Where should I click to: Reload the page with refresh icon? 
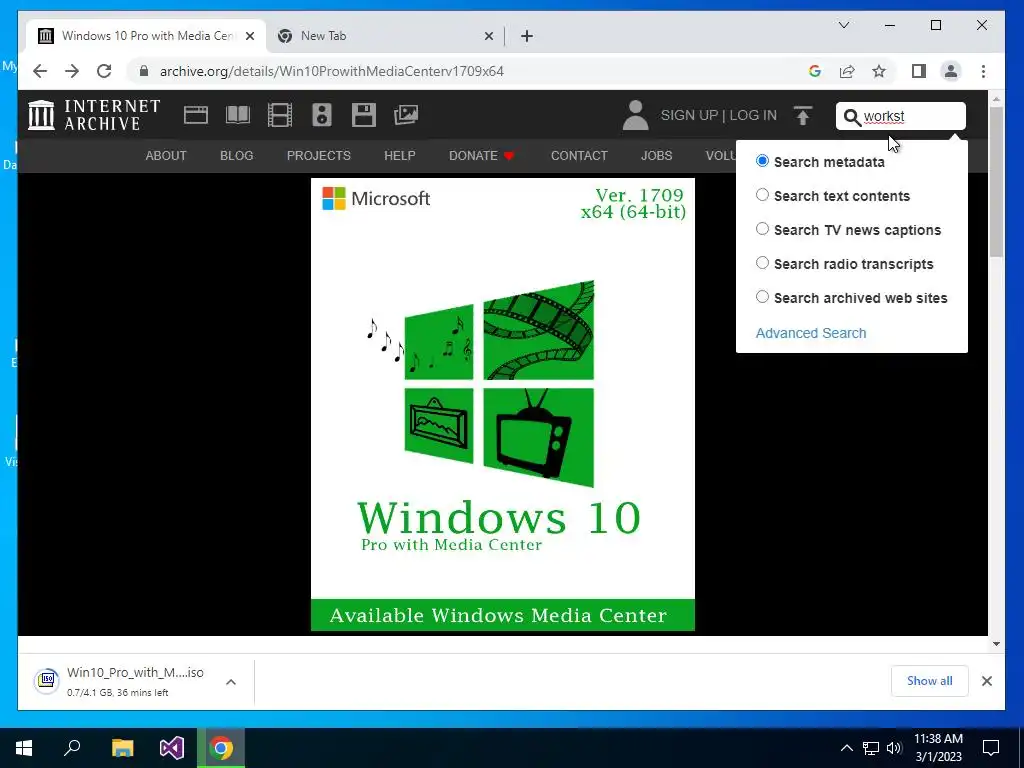pos(104,71)
